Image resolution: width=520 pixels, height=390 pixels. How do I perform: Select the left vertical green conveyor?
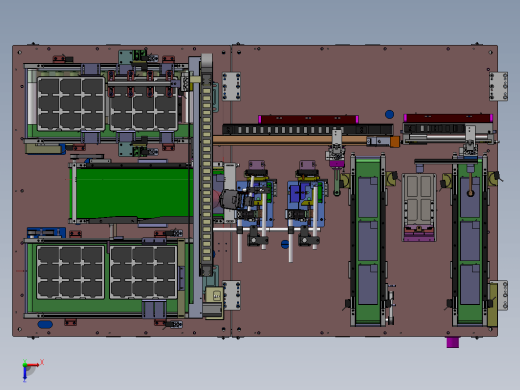point(368,241)
